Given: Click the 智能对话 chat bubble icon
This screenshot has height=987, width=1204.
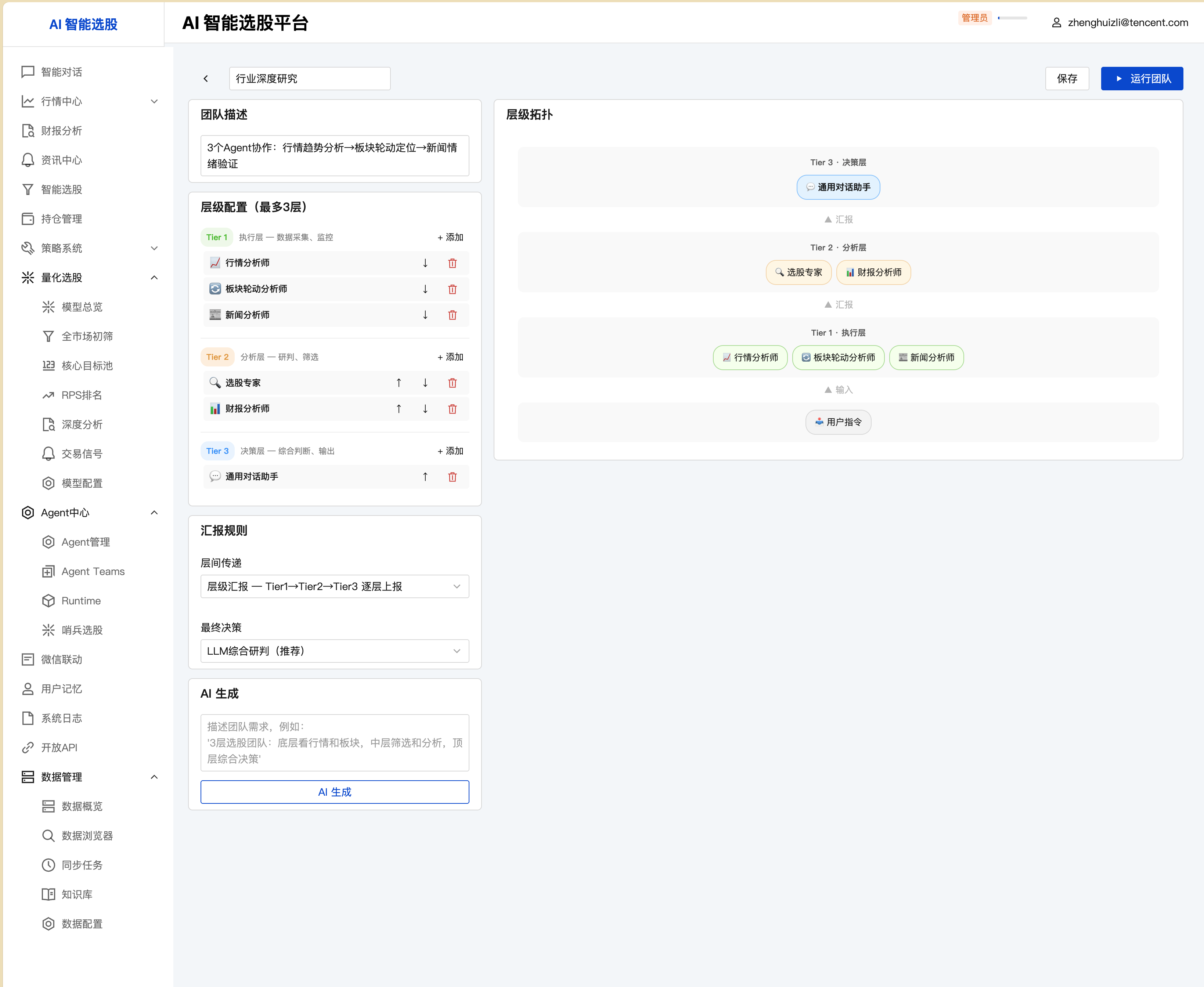Looking at the screenshot, I should tap(28, 72).
